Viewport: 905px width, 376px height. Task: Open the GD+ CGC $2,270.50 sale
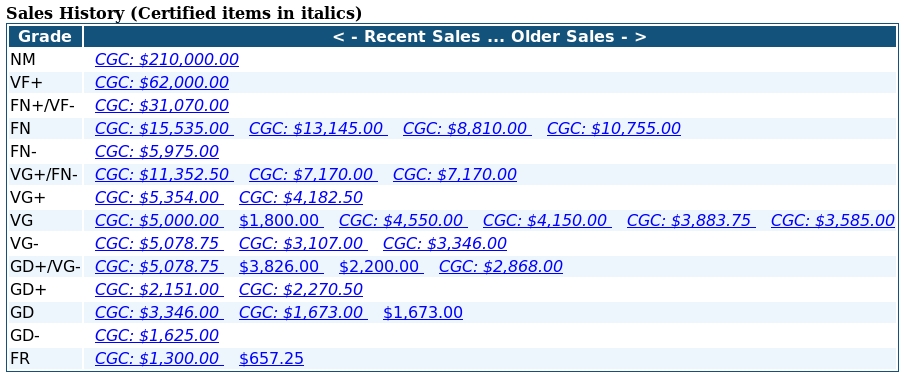301,289
